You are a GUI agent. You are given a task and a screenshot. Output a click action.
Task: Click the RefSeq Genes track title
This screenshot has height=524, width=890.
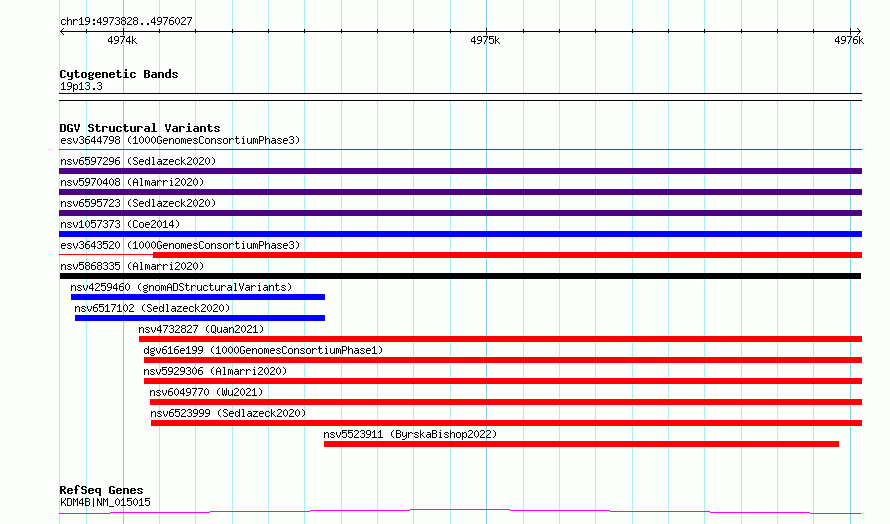tap(101, 490)
